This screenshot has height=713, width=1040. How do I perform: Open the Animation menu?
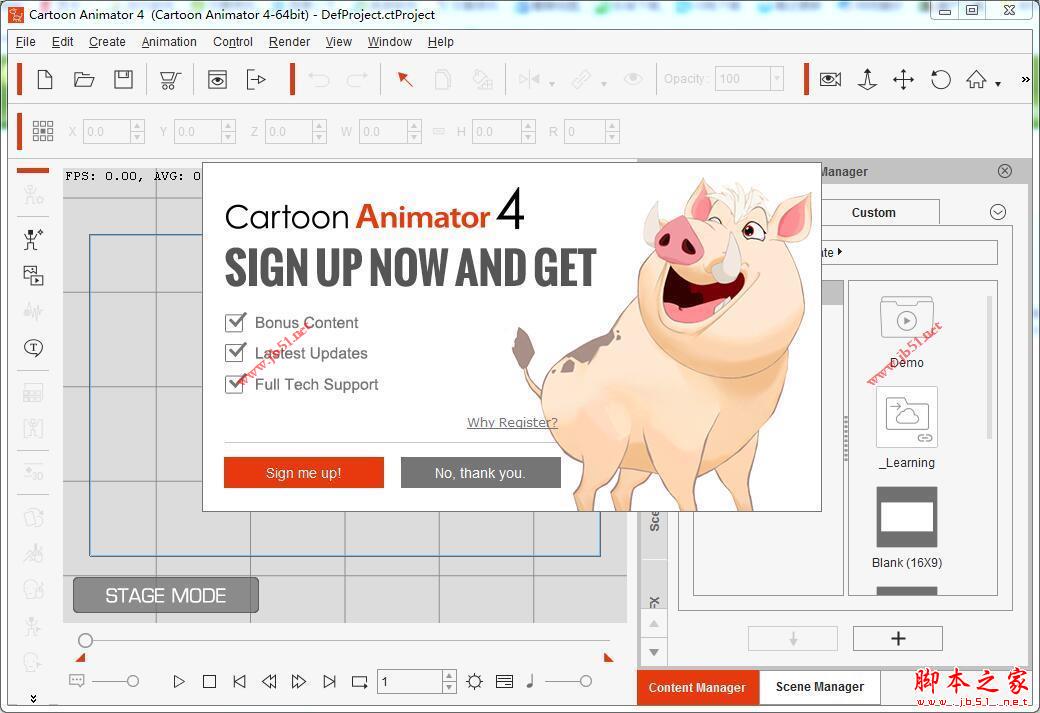pos(169,42)
